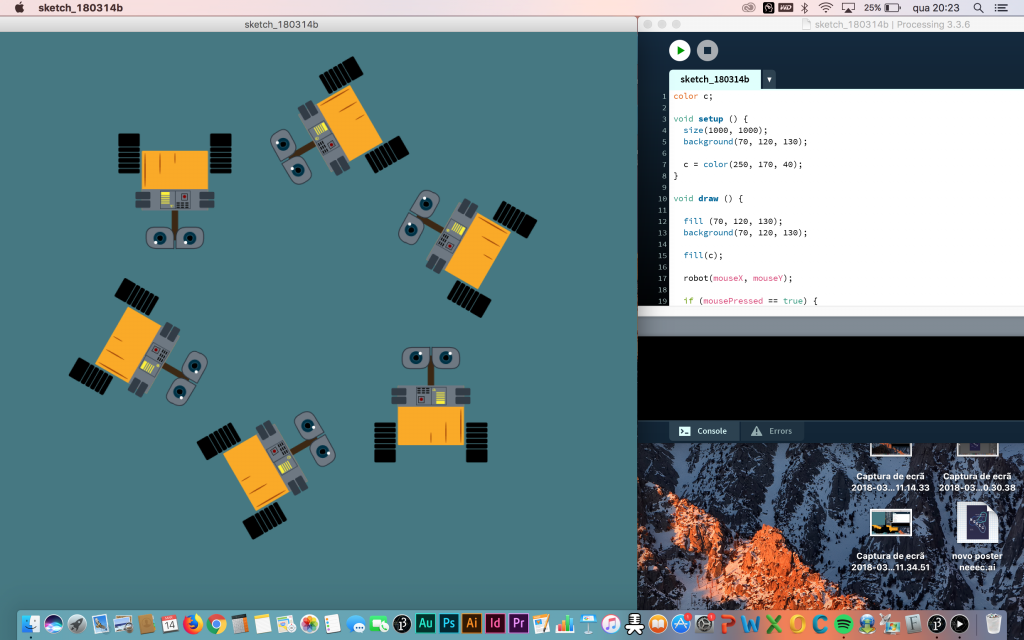Select the novo poster neeec.ai file
This screenshot has height=640, width=1024.
pyautogui.click(x=977, y=537)
